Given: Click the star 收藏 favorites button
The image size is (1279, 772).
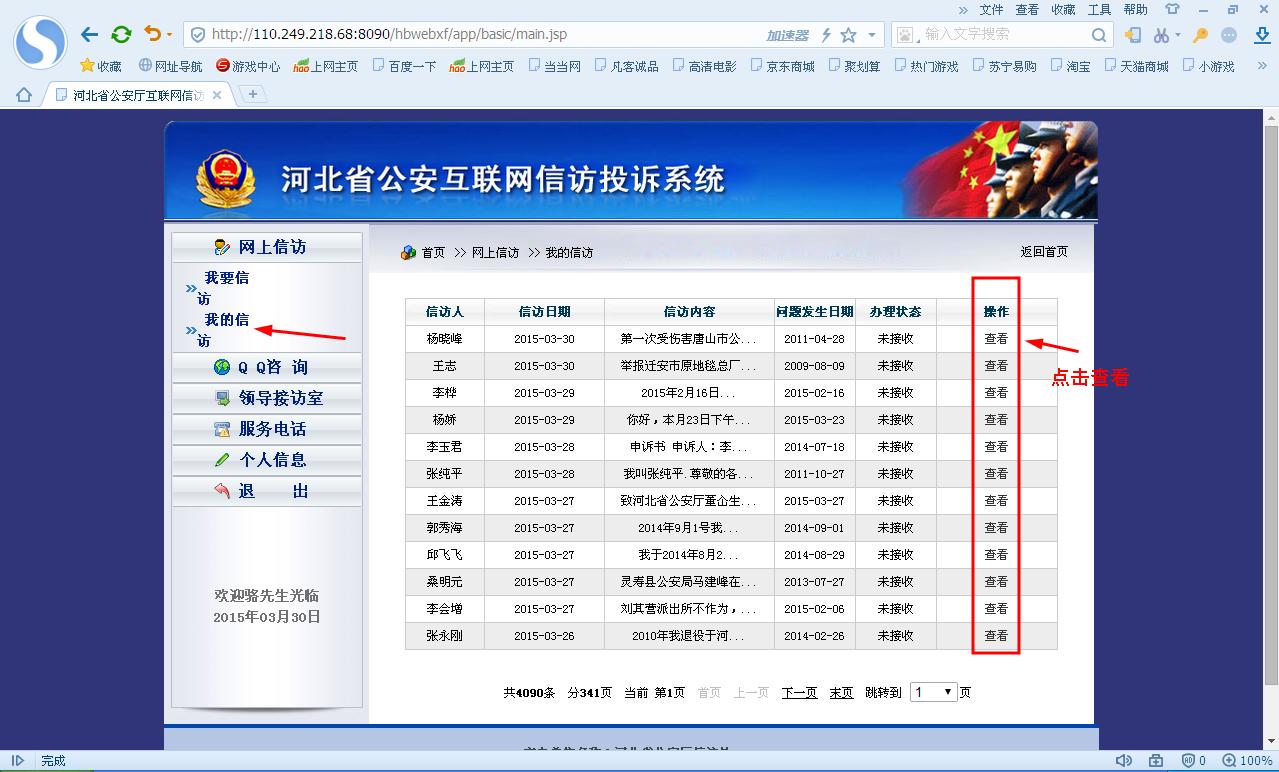Looking at the screenshot, I should pyautogui.click(x=101, y=66).
